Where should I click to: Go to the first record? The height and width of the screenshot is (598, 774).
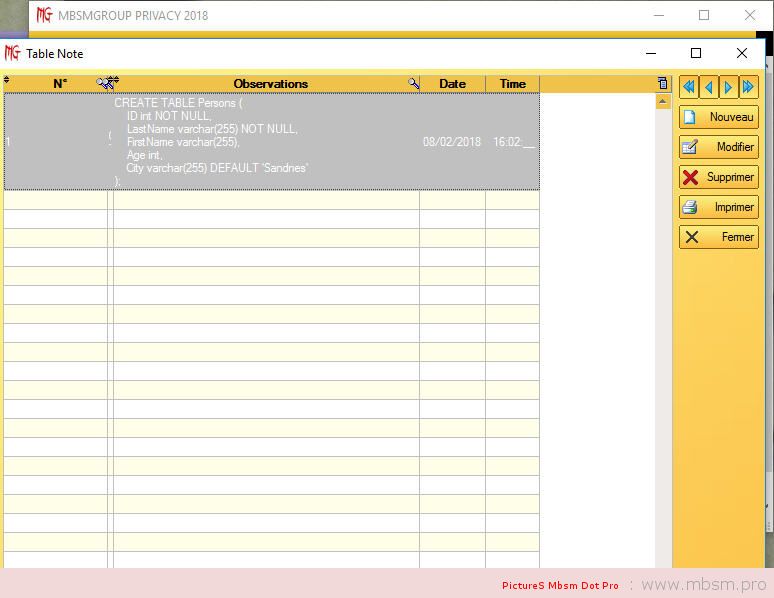click(x=688, y=87)
